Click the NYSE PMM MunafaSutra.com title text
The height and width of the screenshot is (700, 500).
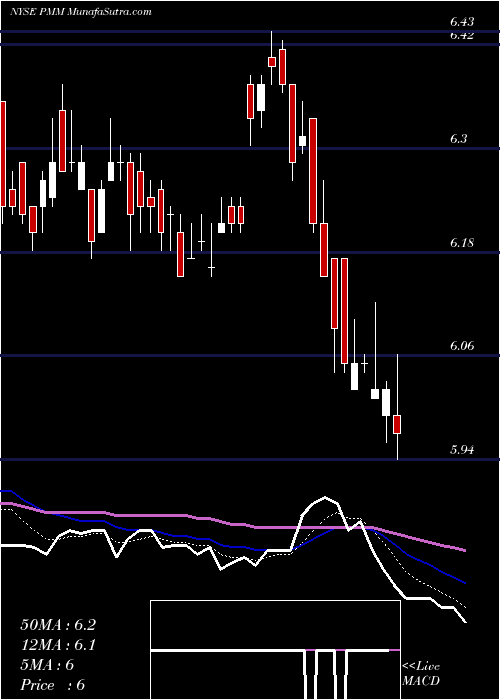(x=81, y=12)
